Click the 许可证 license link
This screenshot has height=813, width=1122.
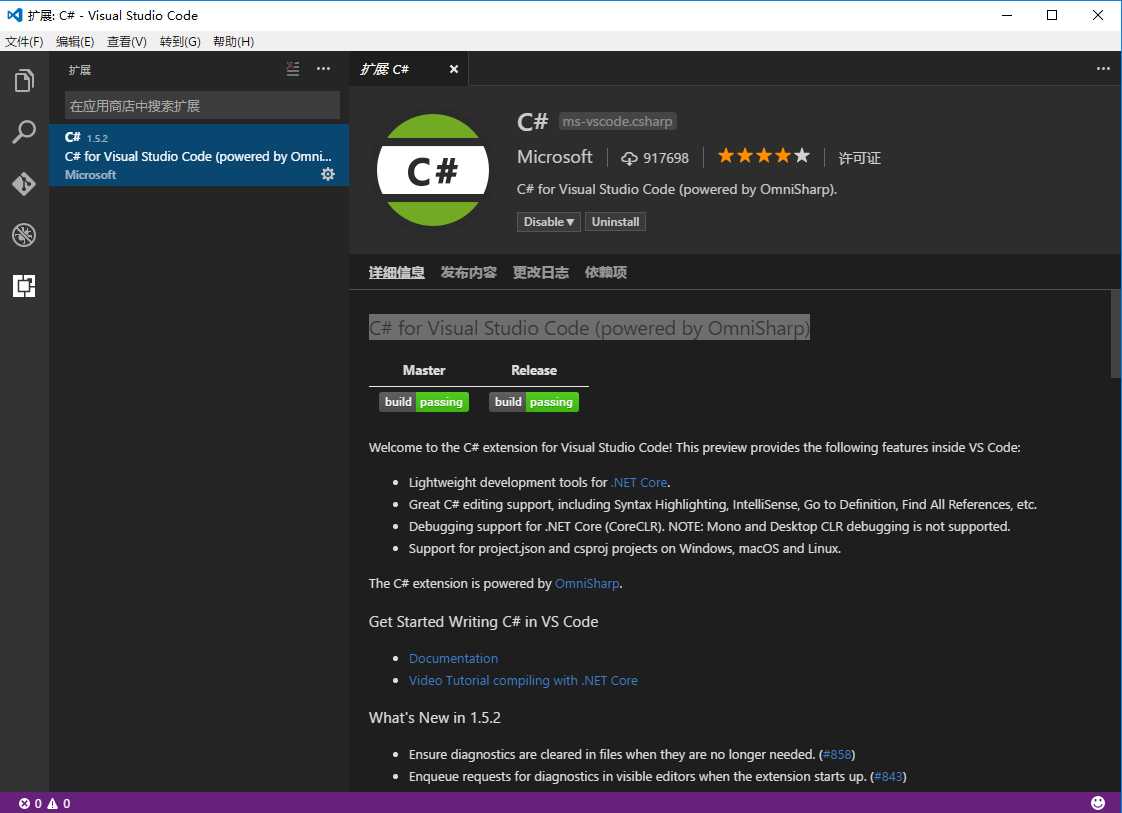[x=859, y=158]
